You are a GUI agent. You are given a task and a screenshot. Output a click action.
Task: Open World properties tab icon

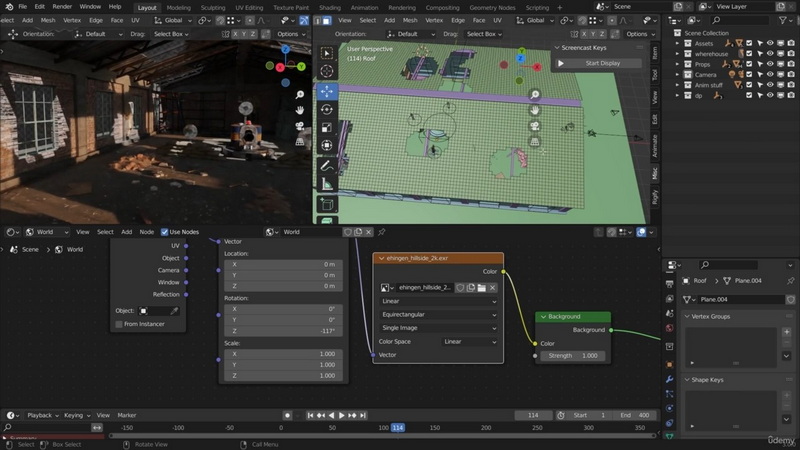pos(669,328)
